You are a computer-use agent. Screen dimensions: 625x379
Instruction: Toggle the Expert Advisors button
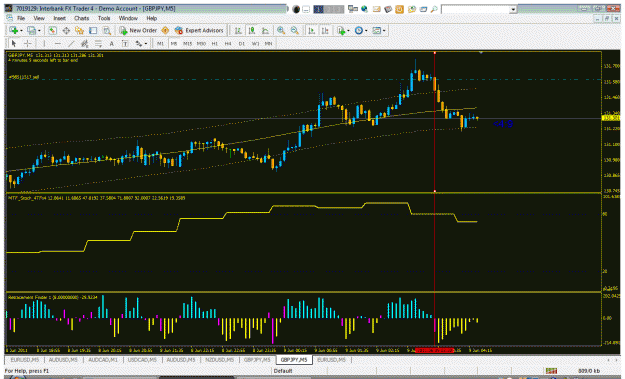[x=199, y=30]
